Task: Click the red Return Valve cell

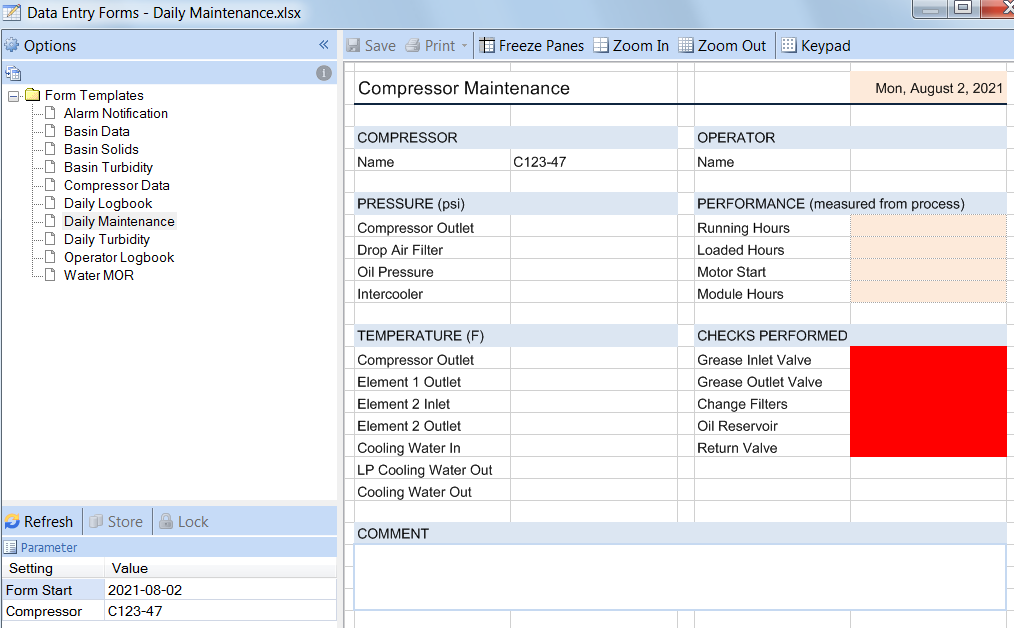Action: [x=928, y=446]
